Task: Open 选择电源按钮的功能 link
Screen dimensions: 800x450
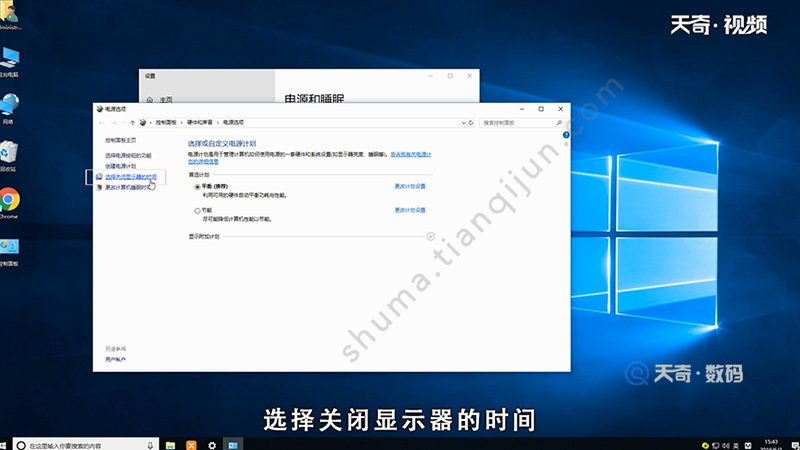Action: pyautogui.click(x=128, y=156)
